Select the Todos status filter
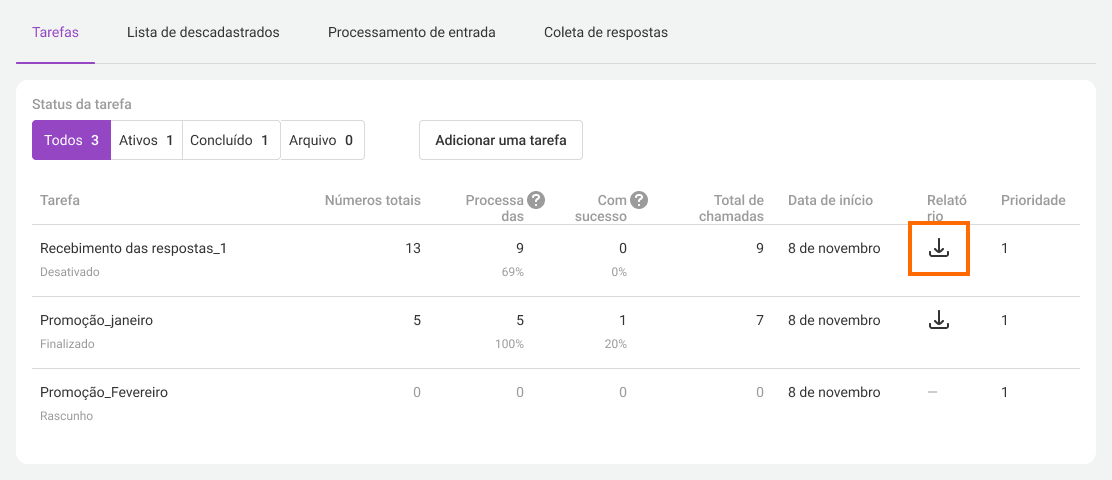 tap(72, 140)
